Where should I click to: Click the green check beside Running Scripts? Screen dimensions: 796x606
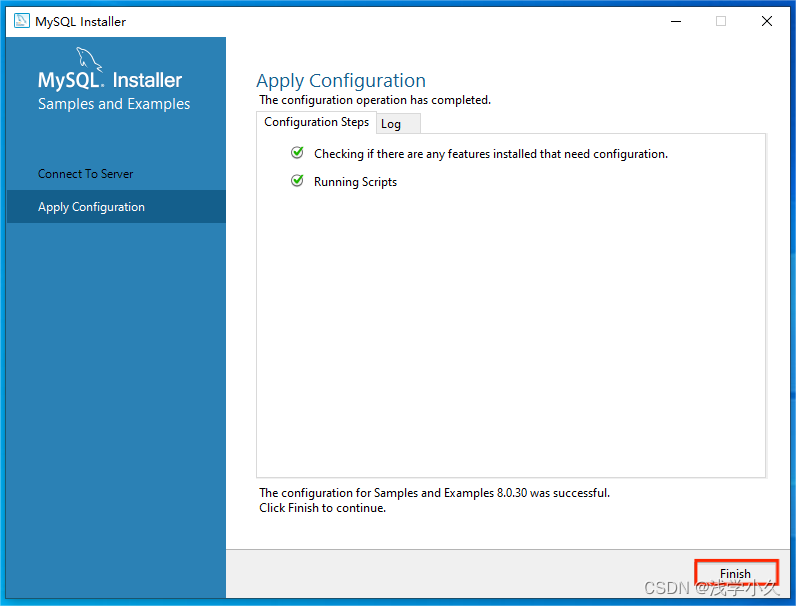297,181
